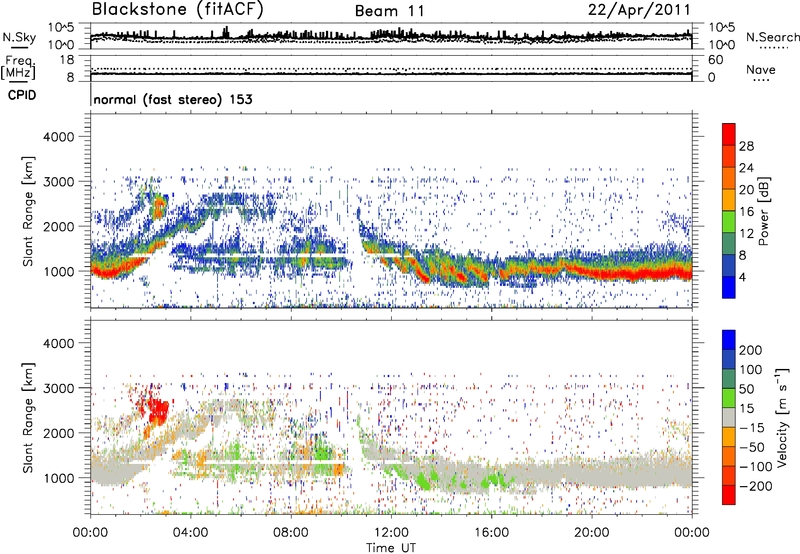The width and height of the screenshot is (800, 554).
Task: Click the '04:00' time axis tick label
Action: 190,533
